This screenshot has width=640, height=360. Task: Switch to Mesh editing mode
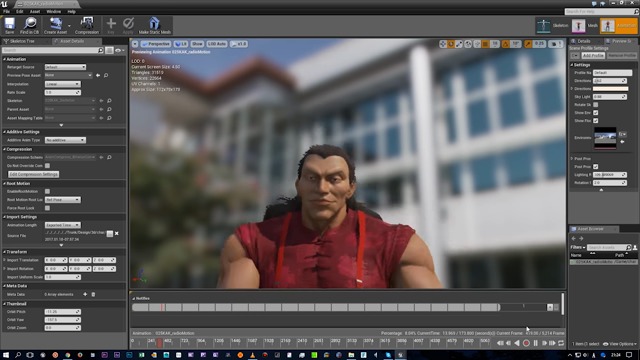coord(584,26)
